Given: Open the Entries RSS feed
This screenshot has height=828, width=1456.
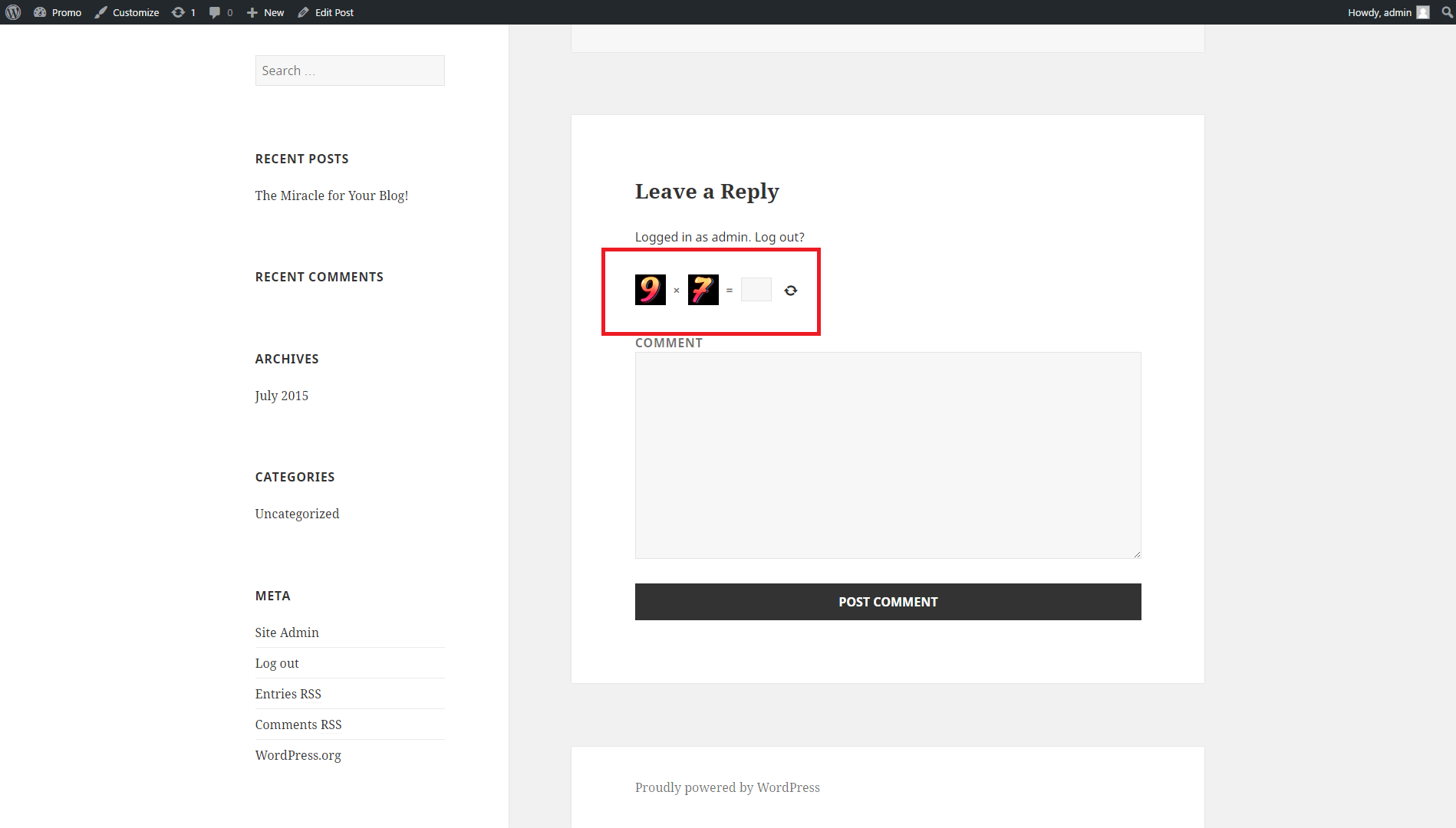Looking at the screenshot, I should pos(288,694).
